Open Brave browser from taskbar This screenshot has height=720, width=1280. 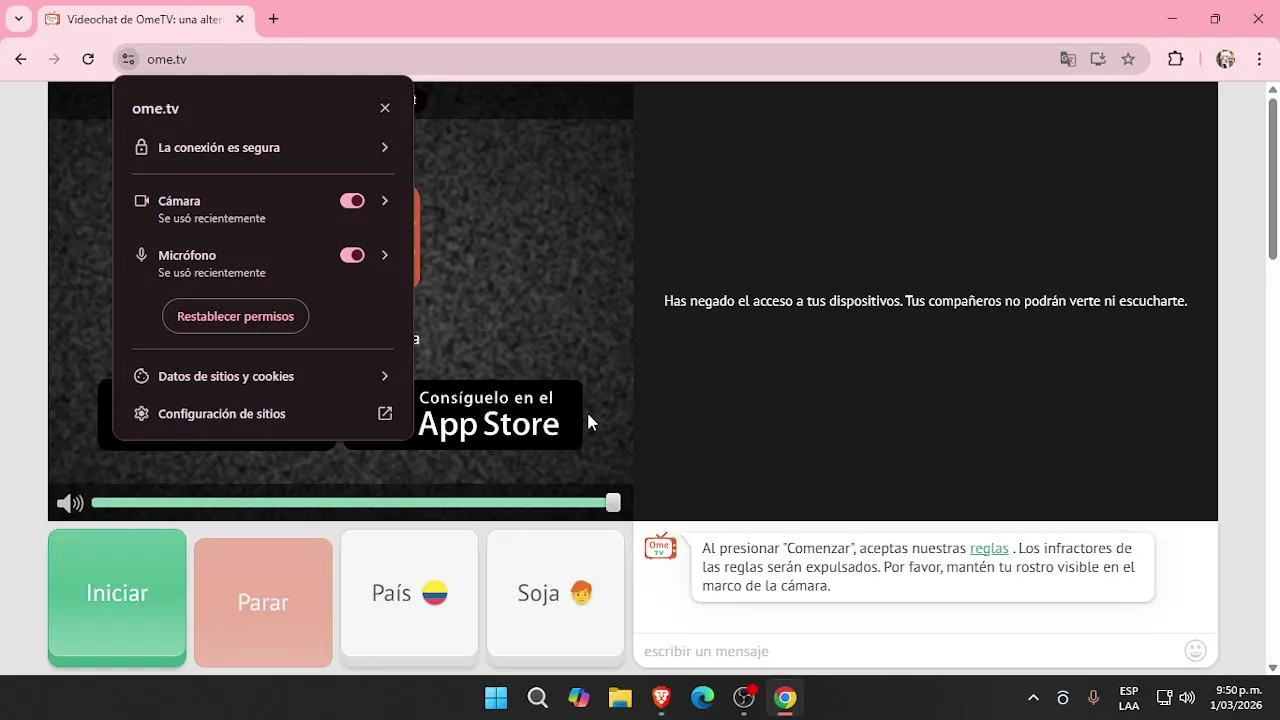[661, 698]
